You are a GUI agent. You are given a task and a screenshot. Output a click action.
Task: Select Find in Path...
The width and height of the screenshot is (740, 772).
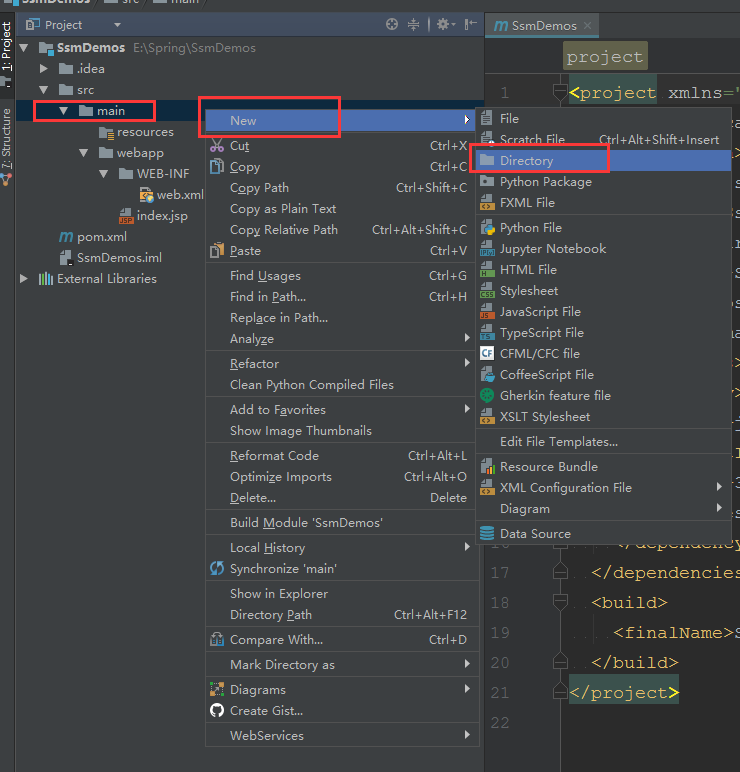(342, 297)
